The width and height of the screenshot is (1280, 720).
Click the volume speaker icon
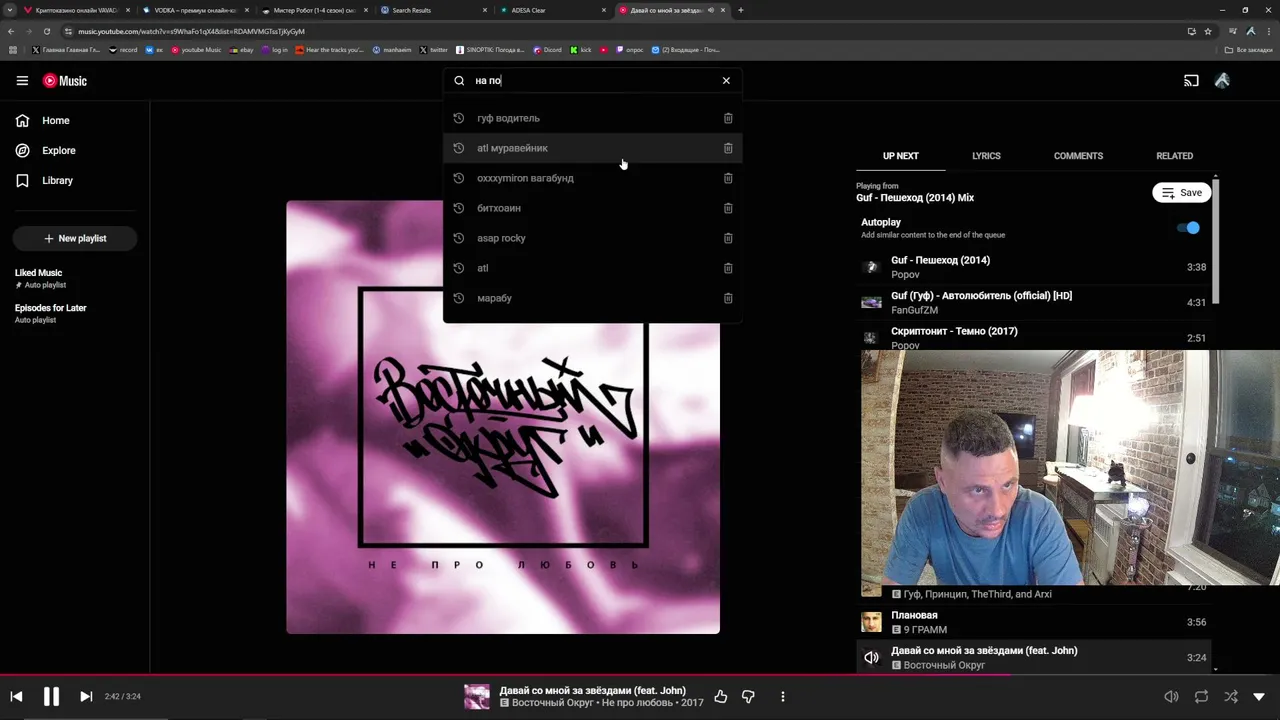tap(1171, 697)
